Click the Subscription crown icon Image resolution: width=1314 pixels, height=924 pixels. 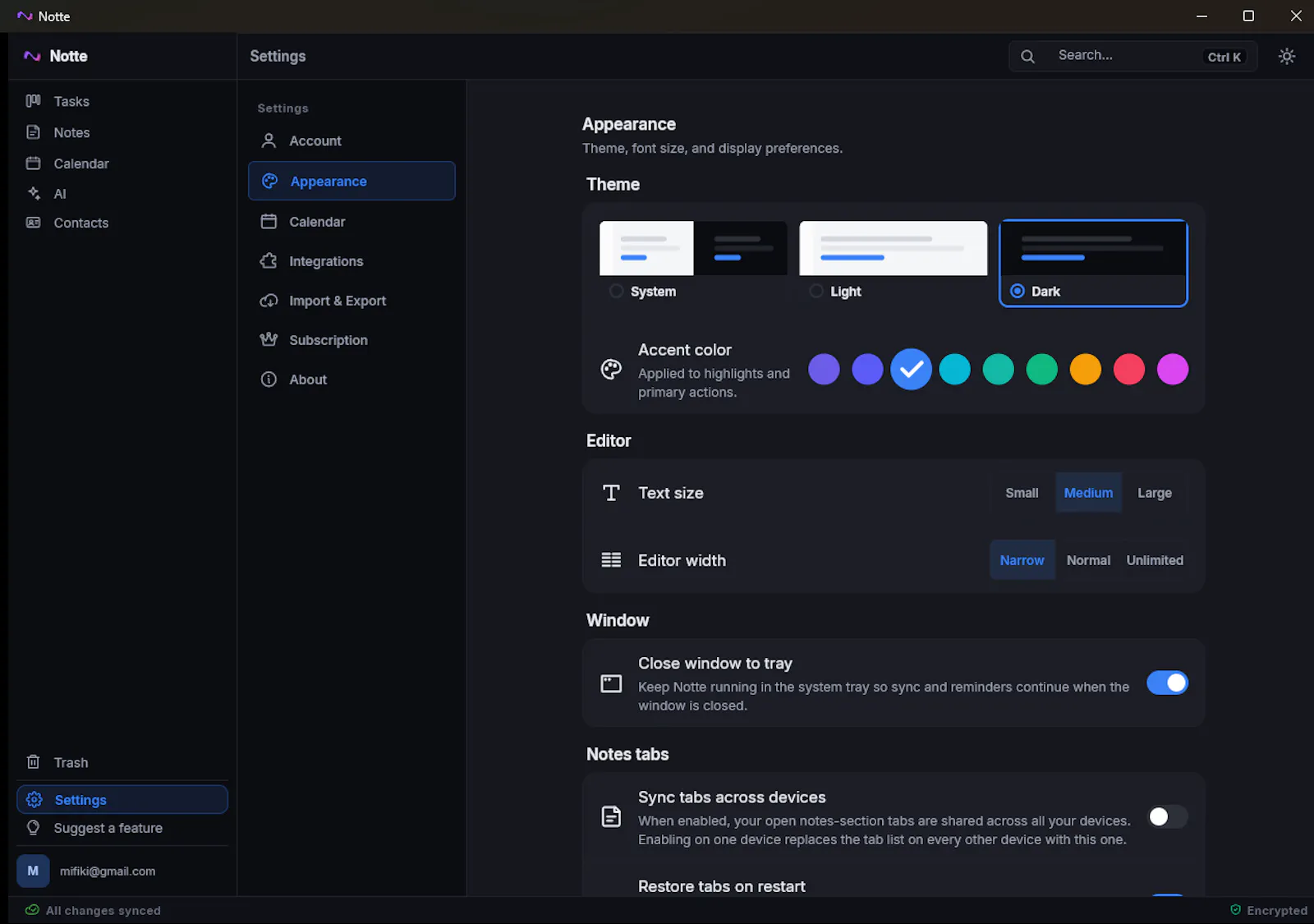269,339
